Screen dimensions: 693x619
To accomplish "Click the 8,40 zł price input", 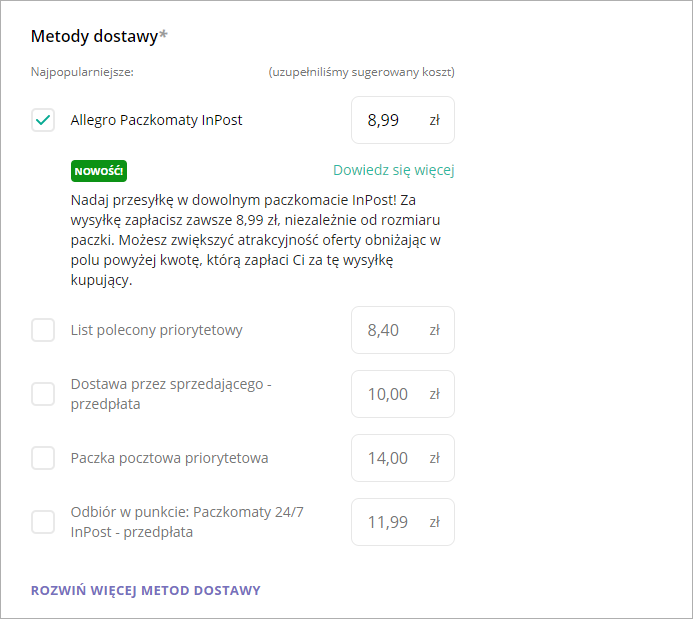I will coord(385,330).
